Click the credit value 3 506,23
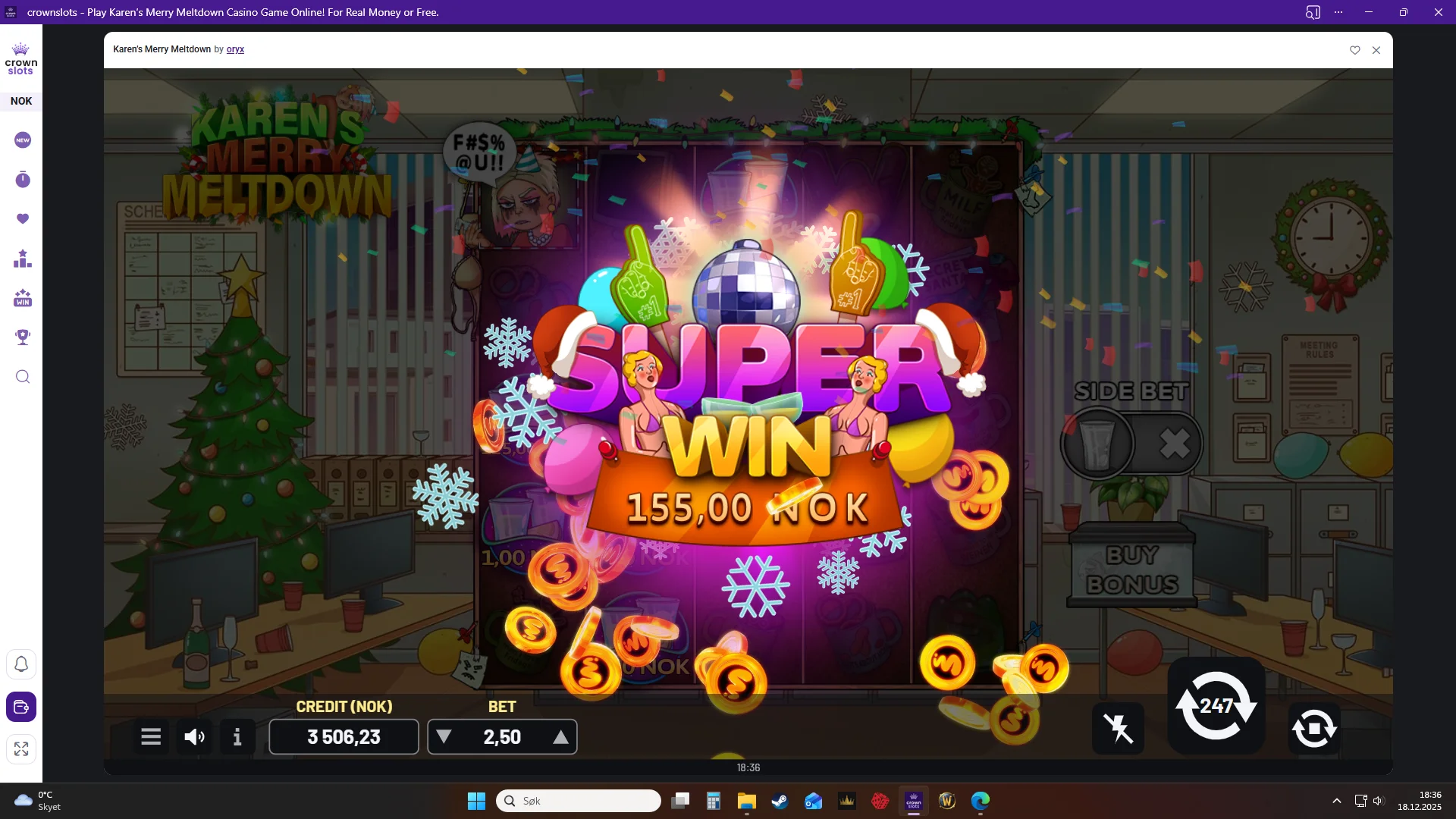Screen dimensions: 1456x819 pyautogui.click(x=344, y=737)
